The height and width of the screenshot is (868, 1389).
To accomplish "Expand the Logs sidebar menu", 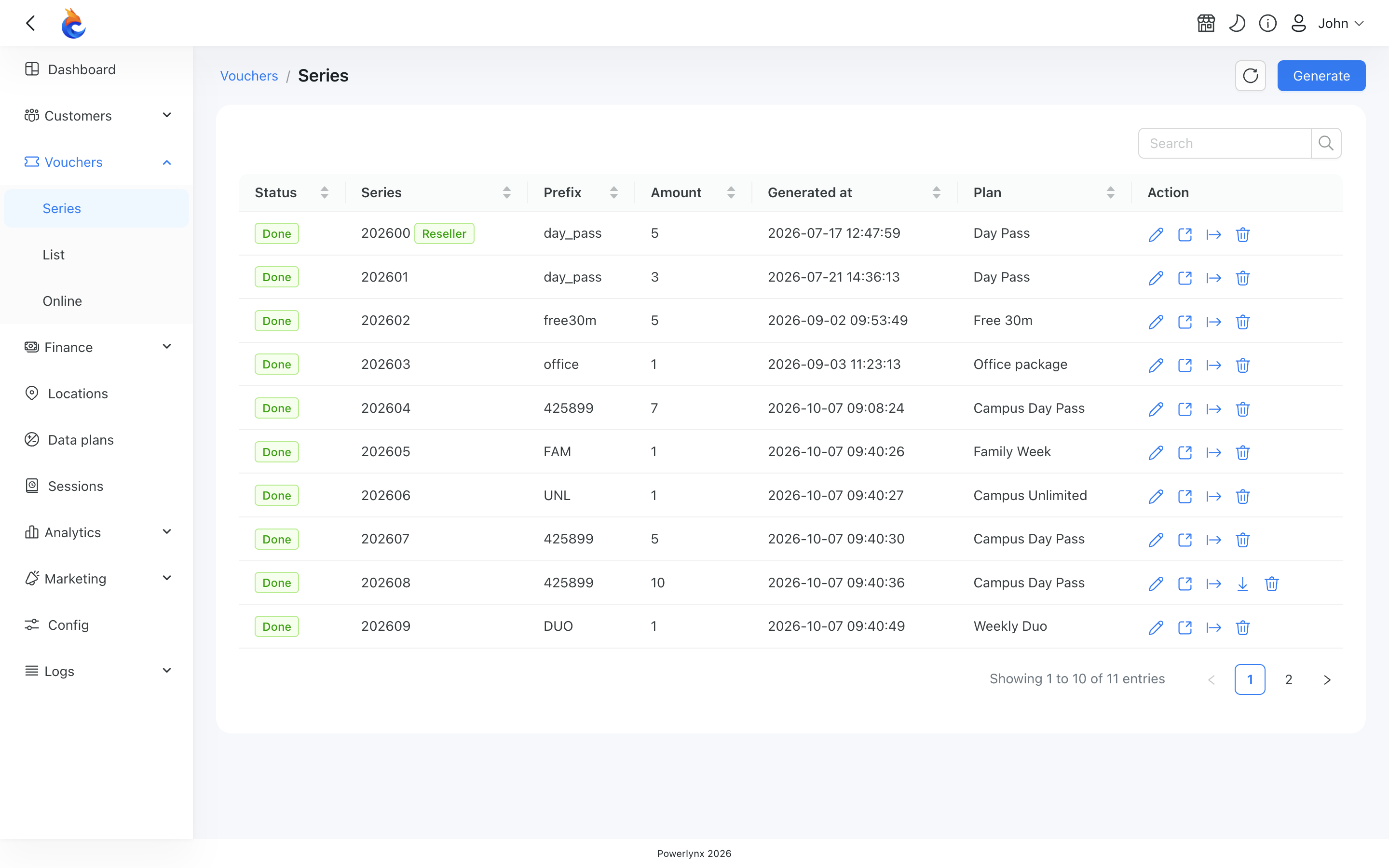I will (96, 671).
